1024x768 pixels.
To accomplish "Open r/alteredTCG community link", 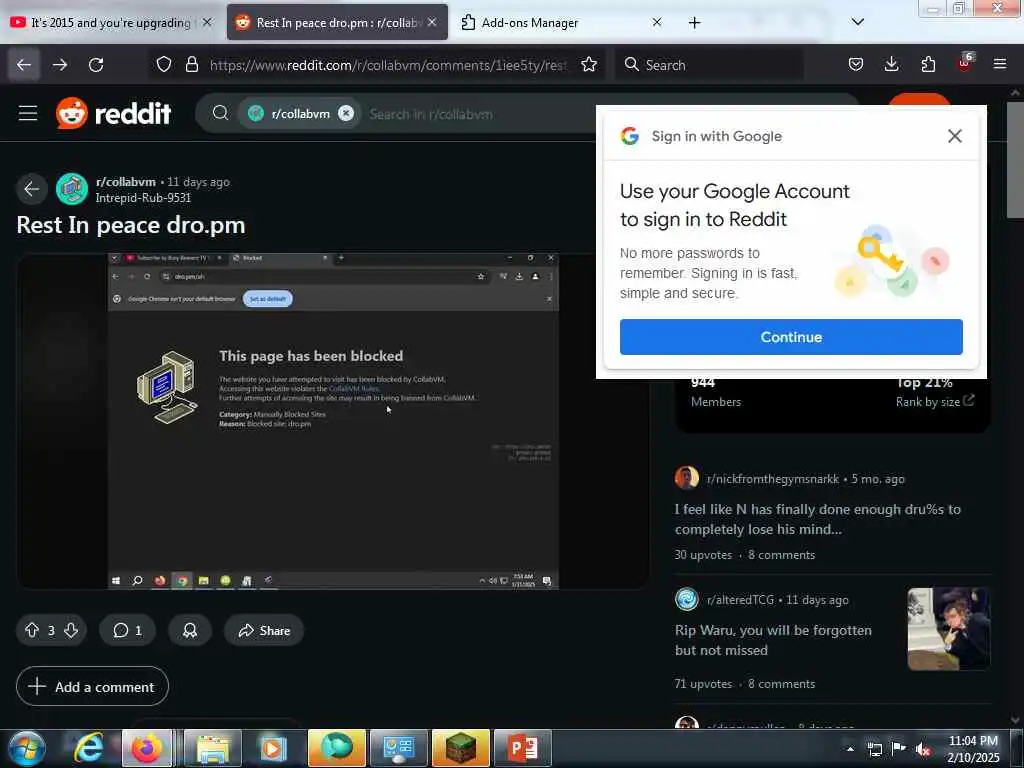I will (740, 600).
